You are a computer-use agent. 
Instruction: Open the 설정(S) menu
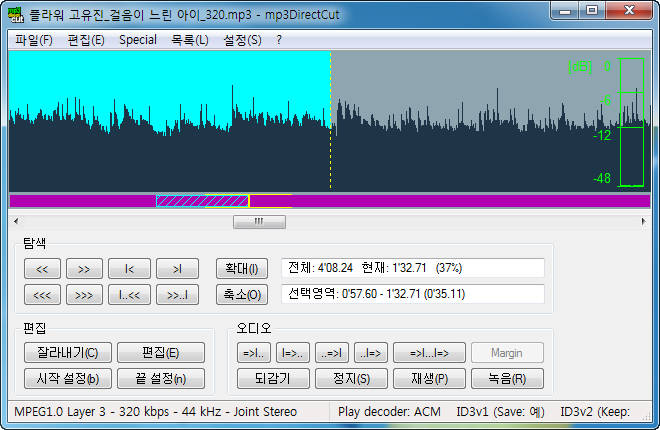[x=242, y=40]
